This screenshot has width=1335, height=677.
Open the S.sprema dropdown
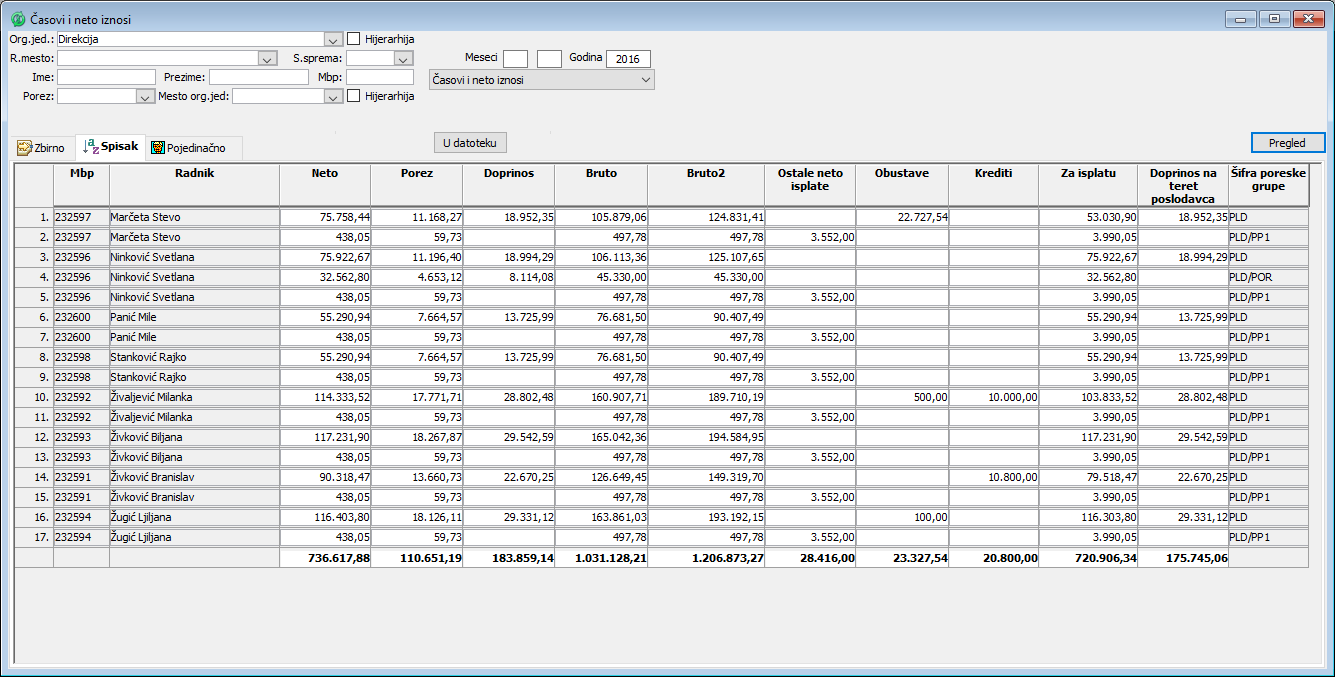coord(404,58)
